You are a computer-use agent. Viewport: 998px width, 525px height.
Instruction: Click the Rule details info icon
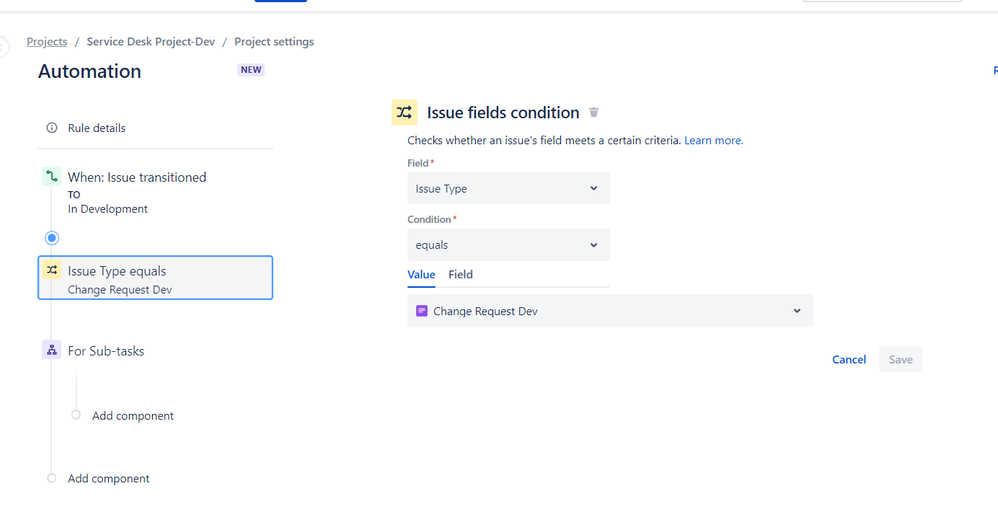click(x=52, y=128)
